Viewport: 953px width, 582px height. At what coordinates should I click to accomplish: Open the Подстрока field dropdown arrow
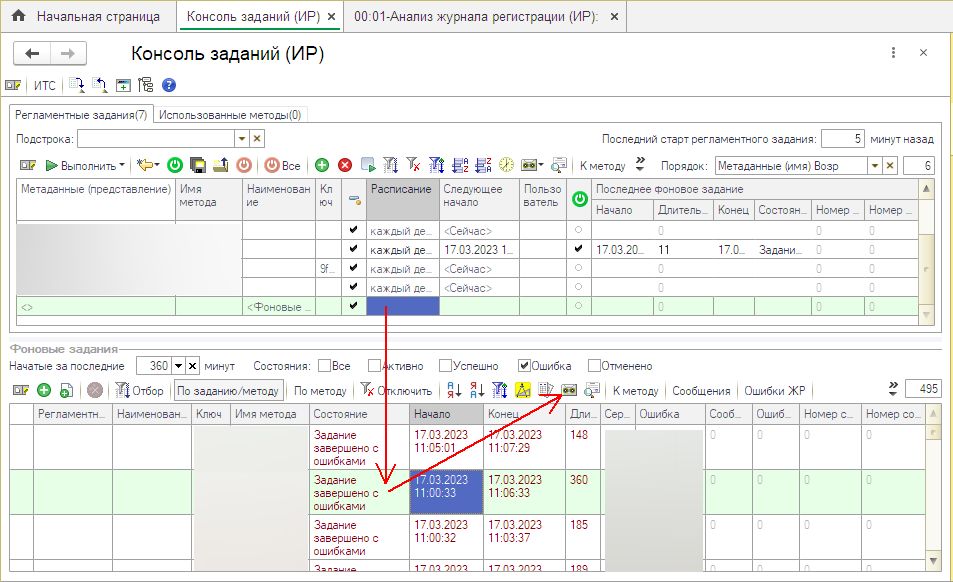(x=241, y=139)
